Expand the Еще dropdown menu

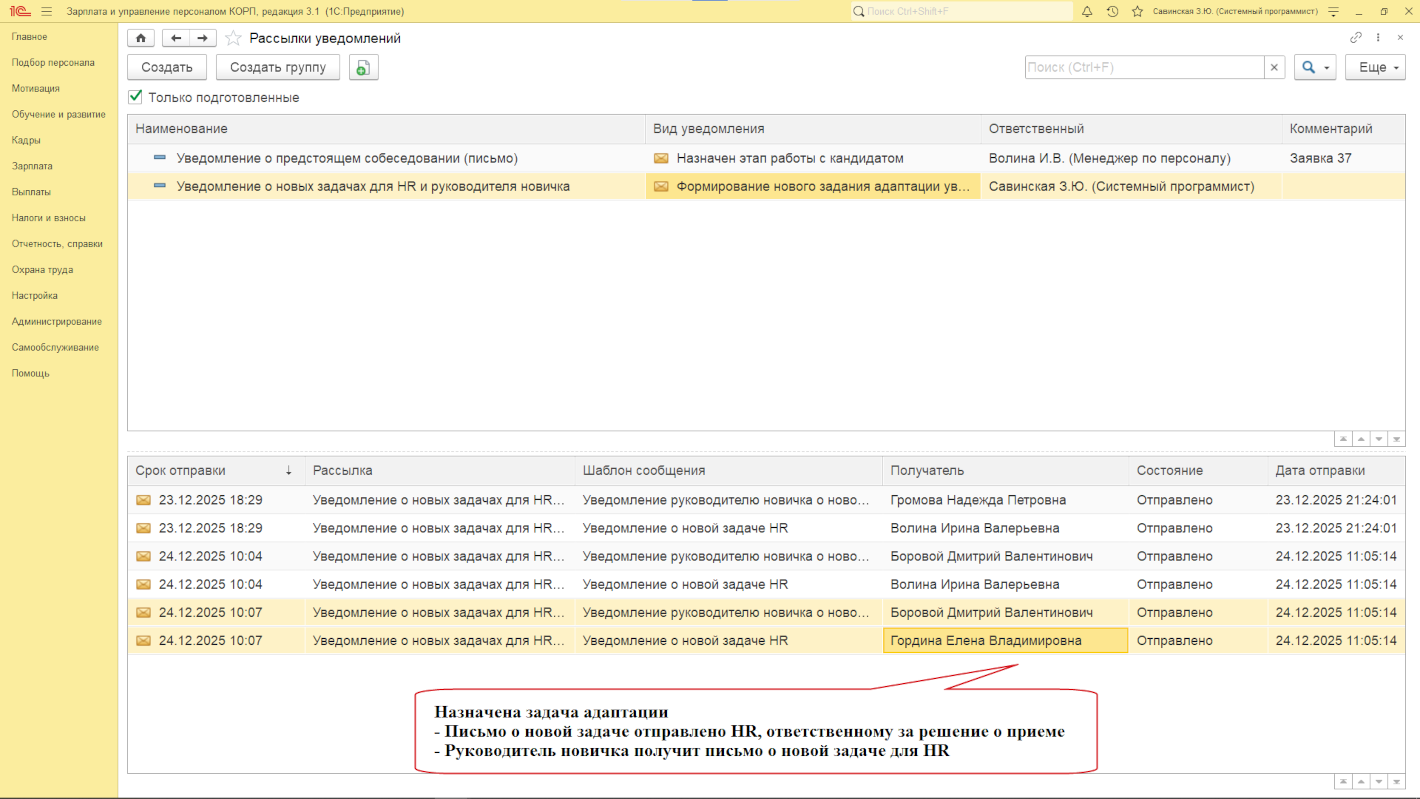tap(1375, 67)
